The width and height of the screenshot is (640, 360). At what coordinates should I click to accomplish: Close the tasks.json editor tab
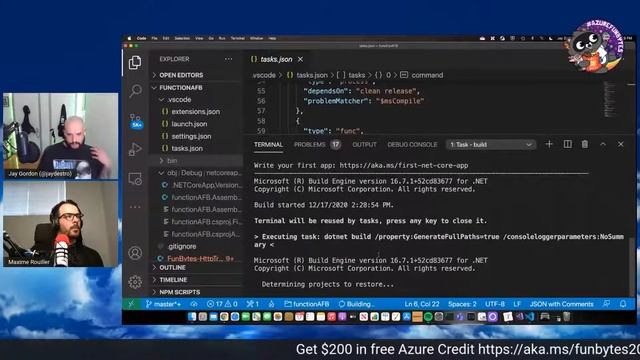[300, 59]
